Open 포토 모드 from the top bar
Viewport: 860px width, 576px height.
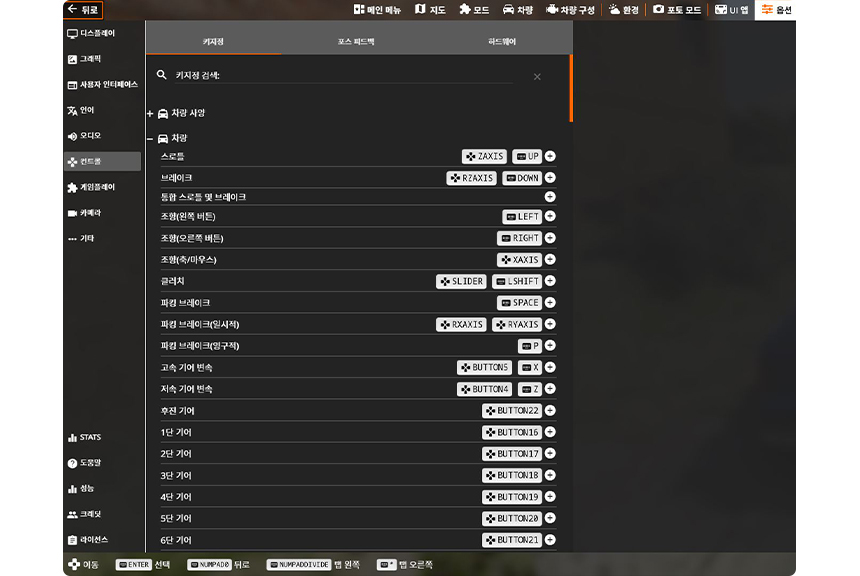tap(677, 10)
